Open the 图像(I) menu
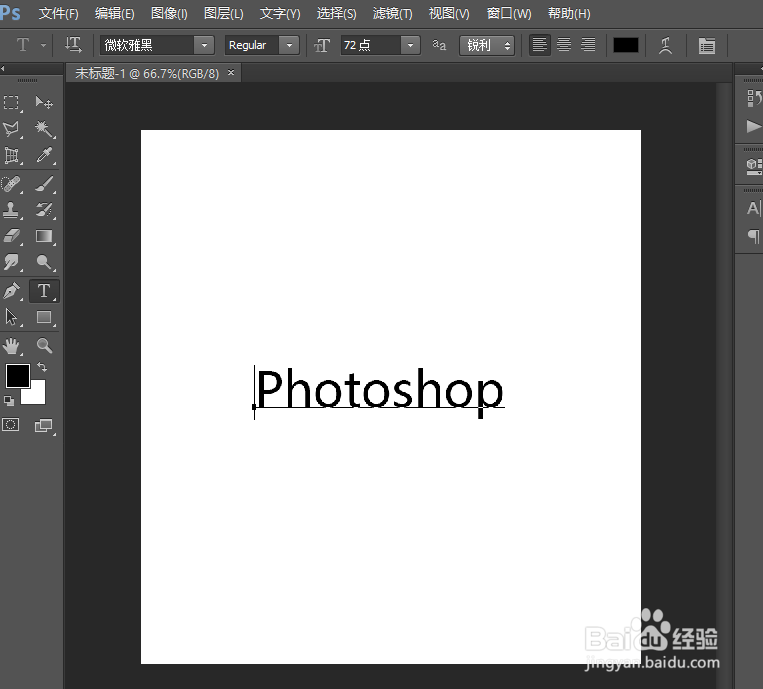 click(x=169, y=14)
